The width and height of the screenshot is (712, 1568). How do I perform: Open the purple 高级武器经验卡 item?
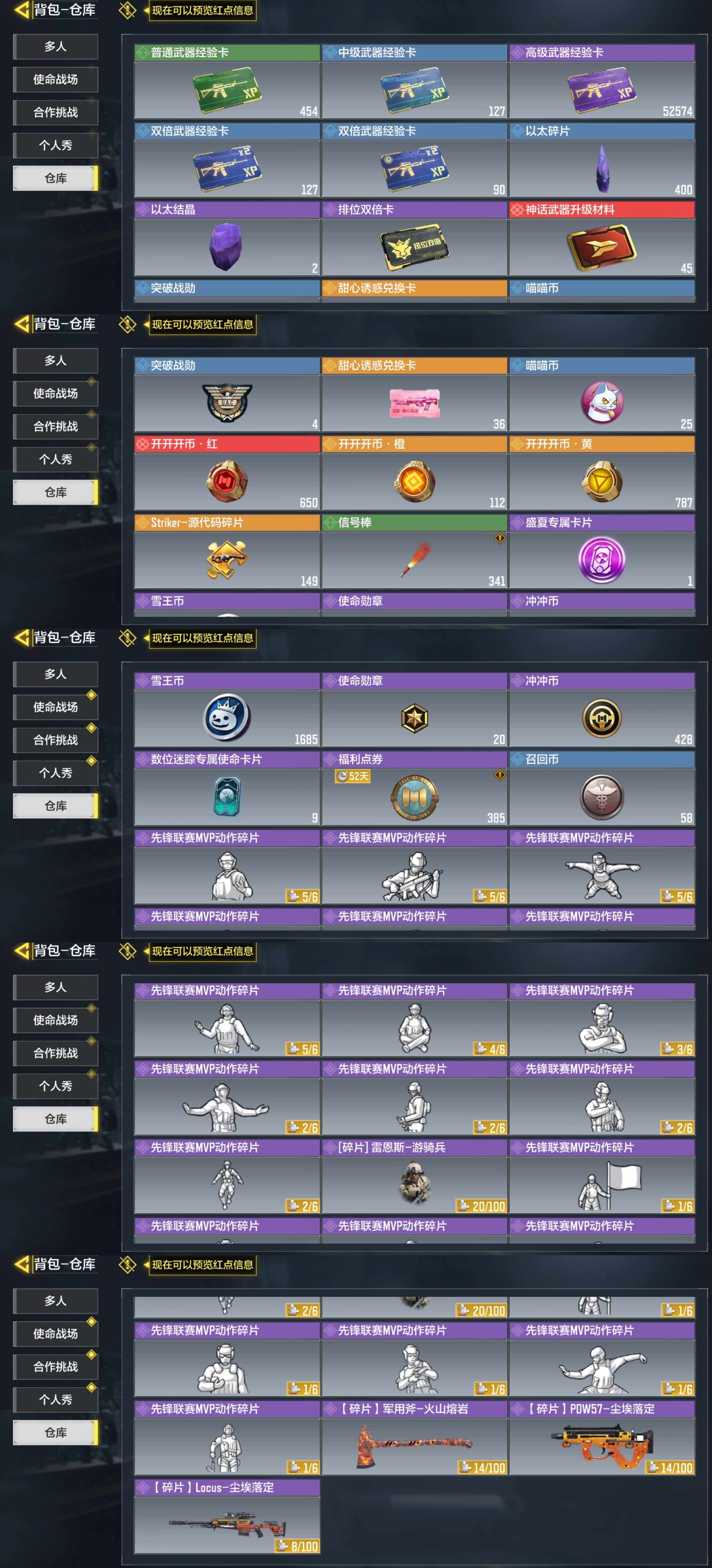[x=602, y=91]
